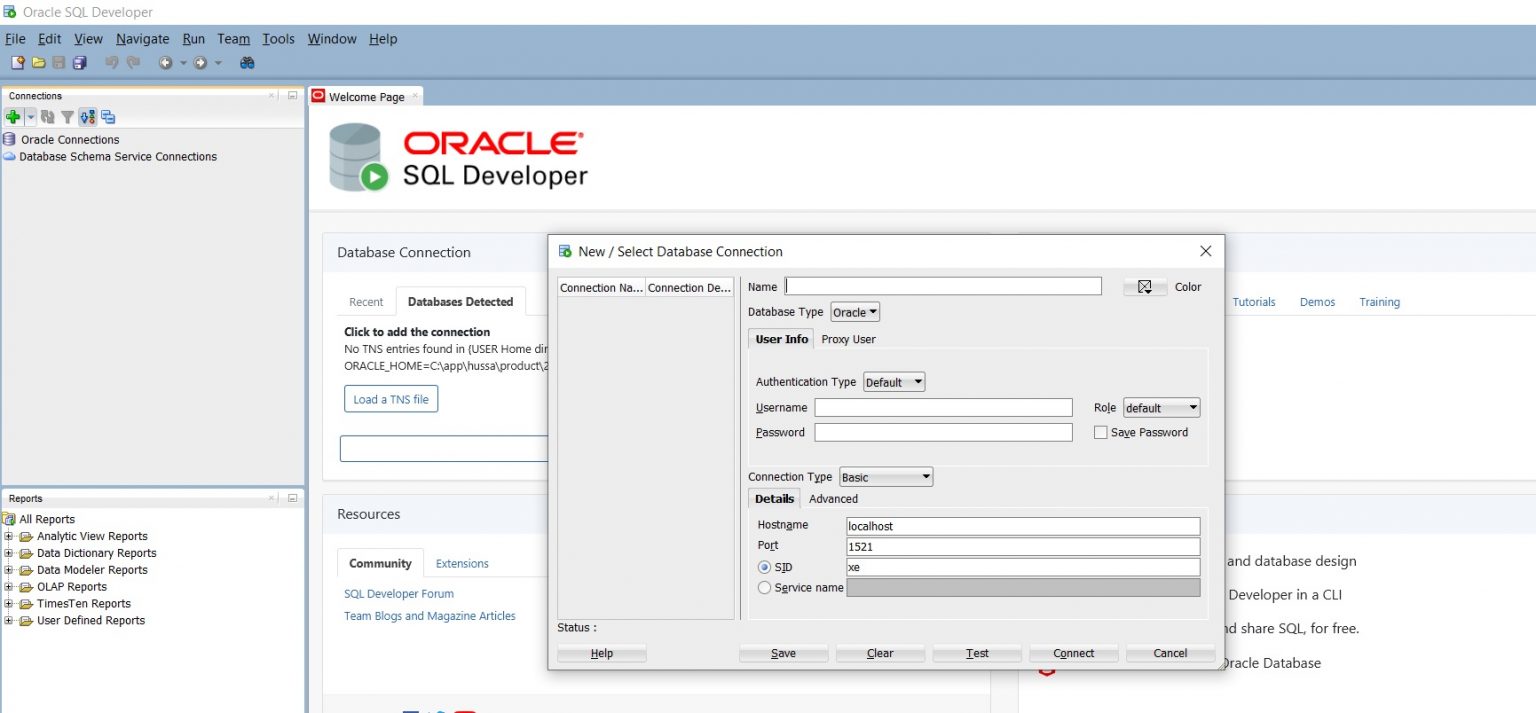Minimize the Connections panel

(292, 95)
